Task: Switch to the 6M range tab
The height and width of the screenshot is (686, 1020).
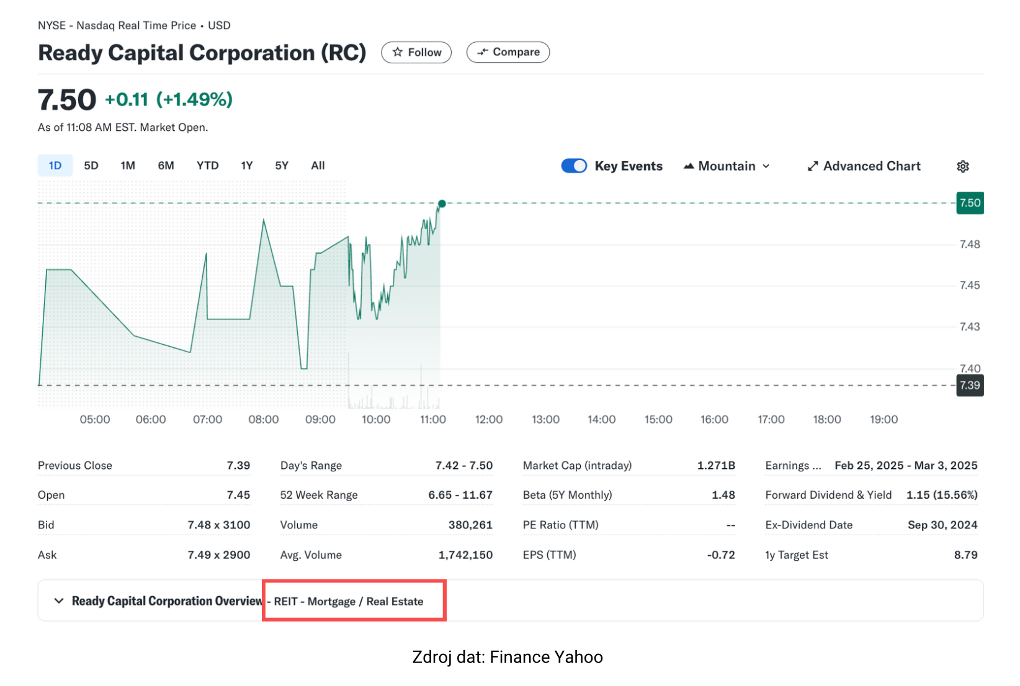Action: click(166, 166)
